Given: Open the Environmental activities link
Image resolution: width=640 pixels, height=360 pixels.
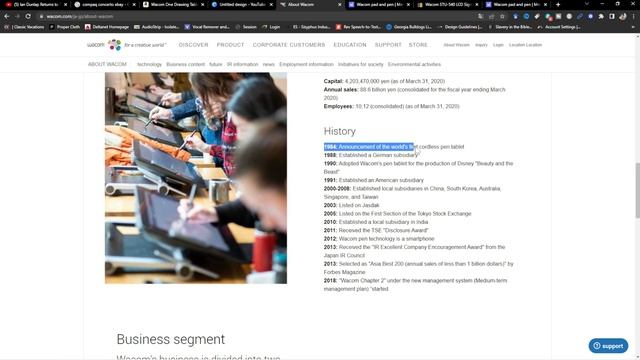Looking at the screenshot, I should [414, 64].
